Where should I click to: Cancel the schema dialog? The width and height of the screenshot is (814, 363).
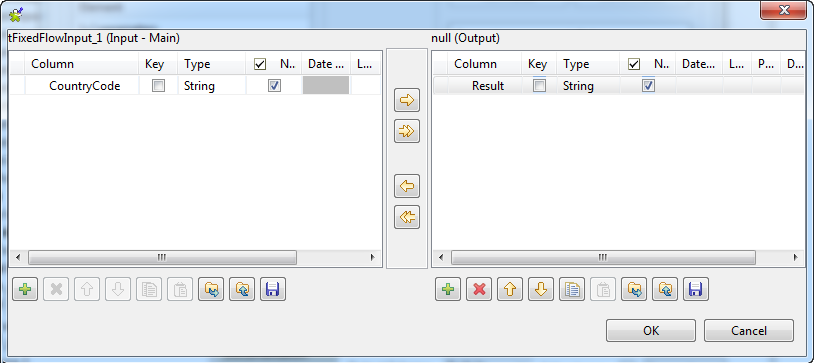point(749,331)
